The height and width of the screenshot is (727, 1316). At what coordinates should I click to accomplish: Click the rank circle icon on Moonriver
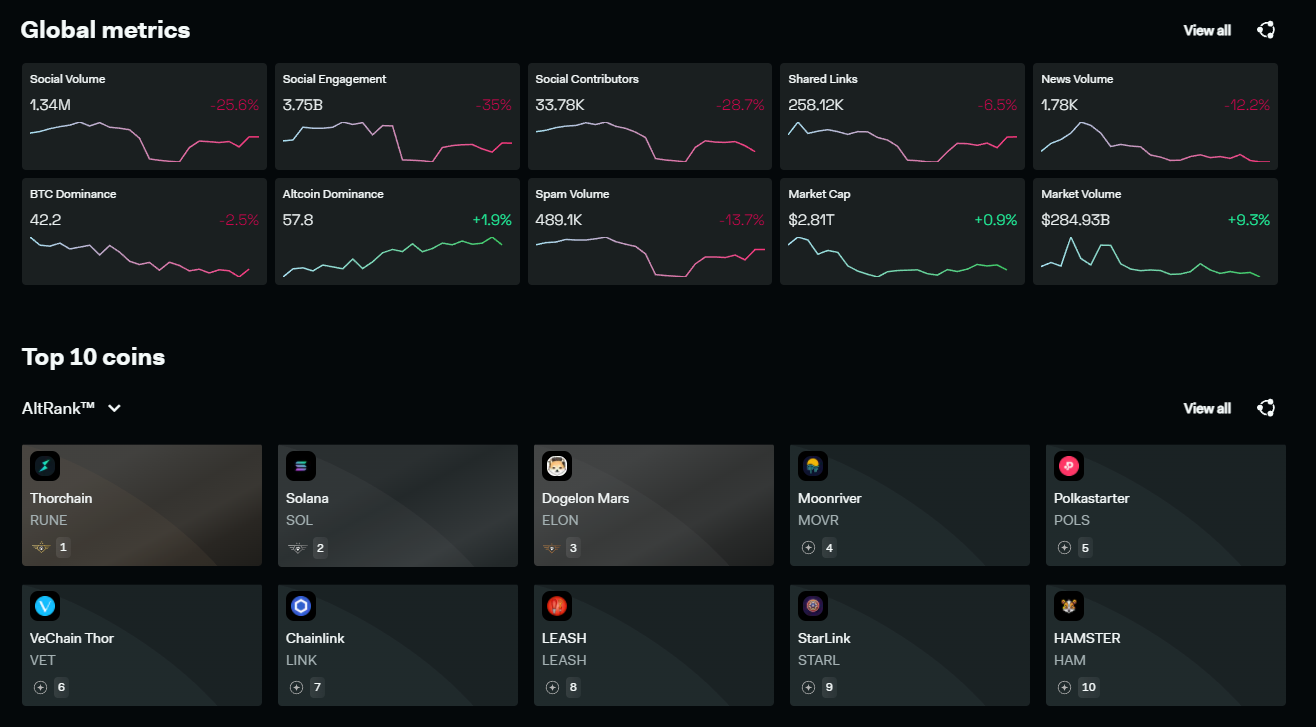pos(808,548)
